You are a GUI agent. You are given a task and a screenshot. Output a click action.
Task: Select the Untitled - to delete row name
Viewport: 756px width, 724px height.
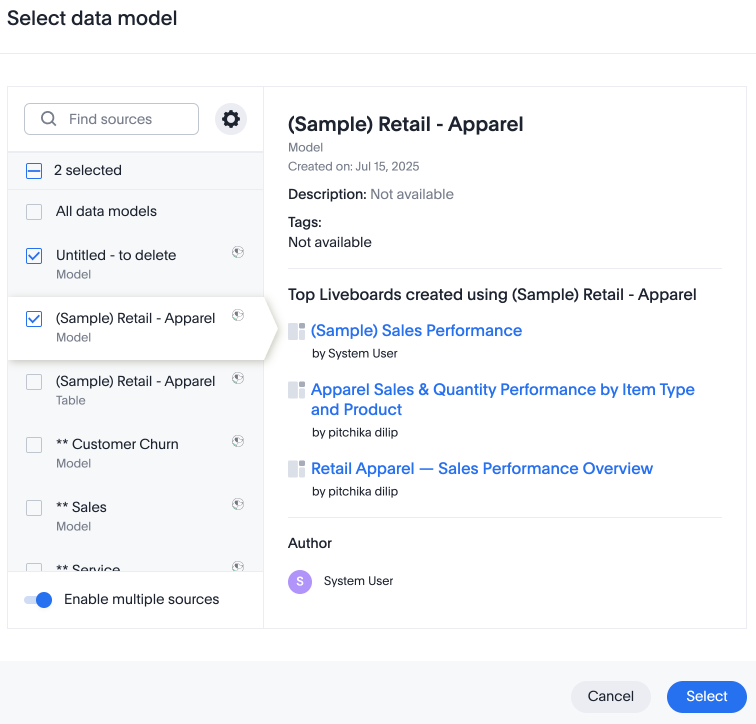(116, 255)
